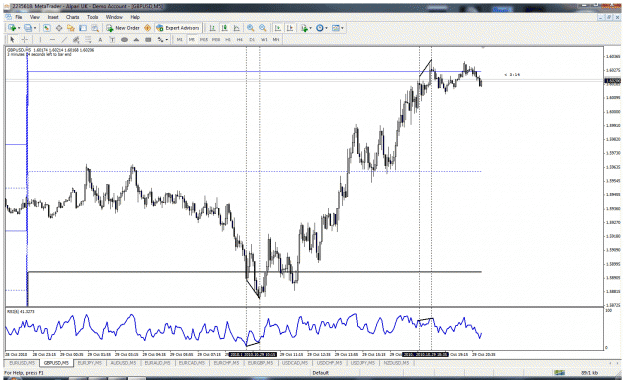Toggle chart Auto Scroll
Image resolution: width=625 pixels, height=380 pixels.
(x=278, y=28)
